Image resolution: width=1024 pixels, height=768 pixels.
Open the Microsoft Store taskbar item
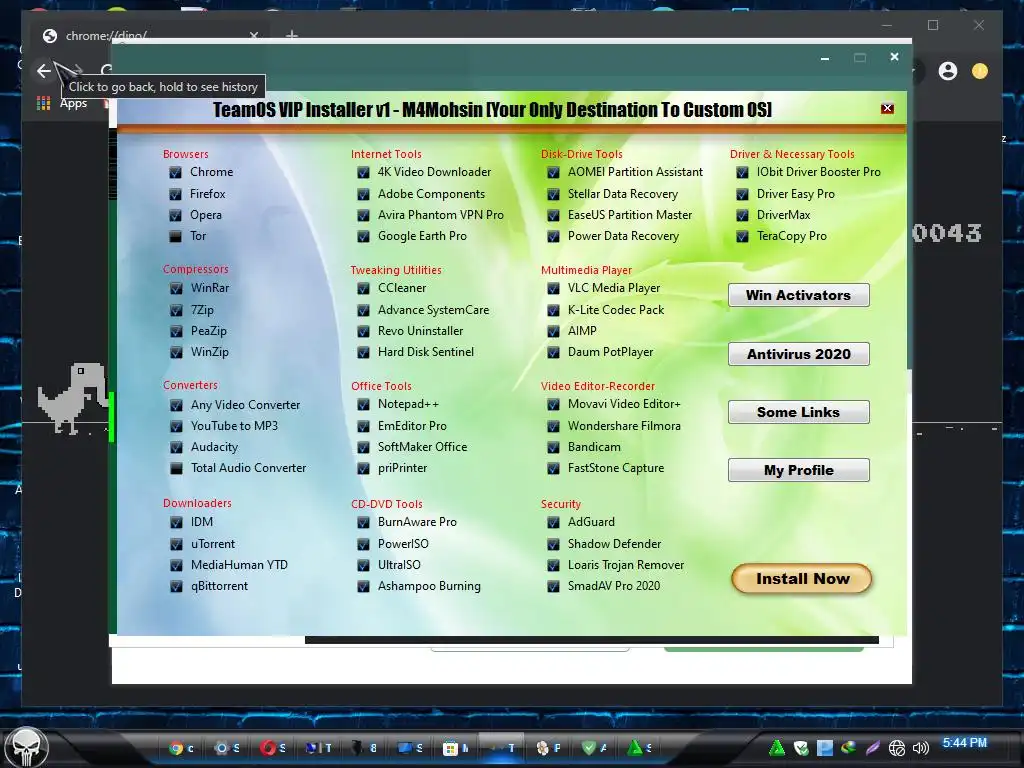click(455, 748)
